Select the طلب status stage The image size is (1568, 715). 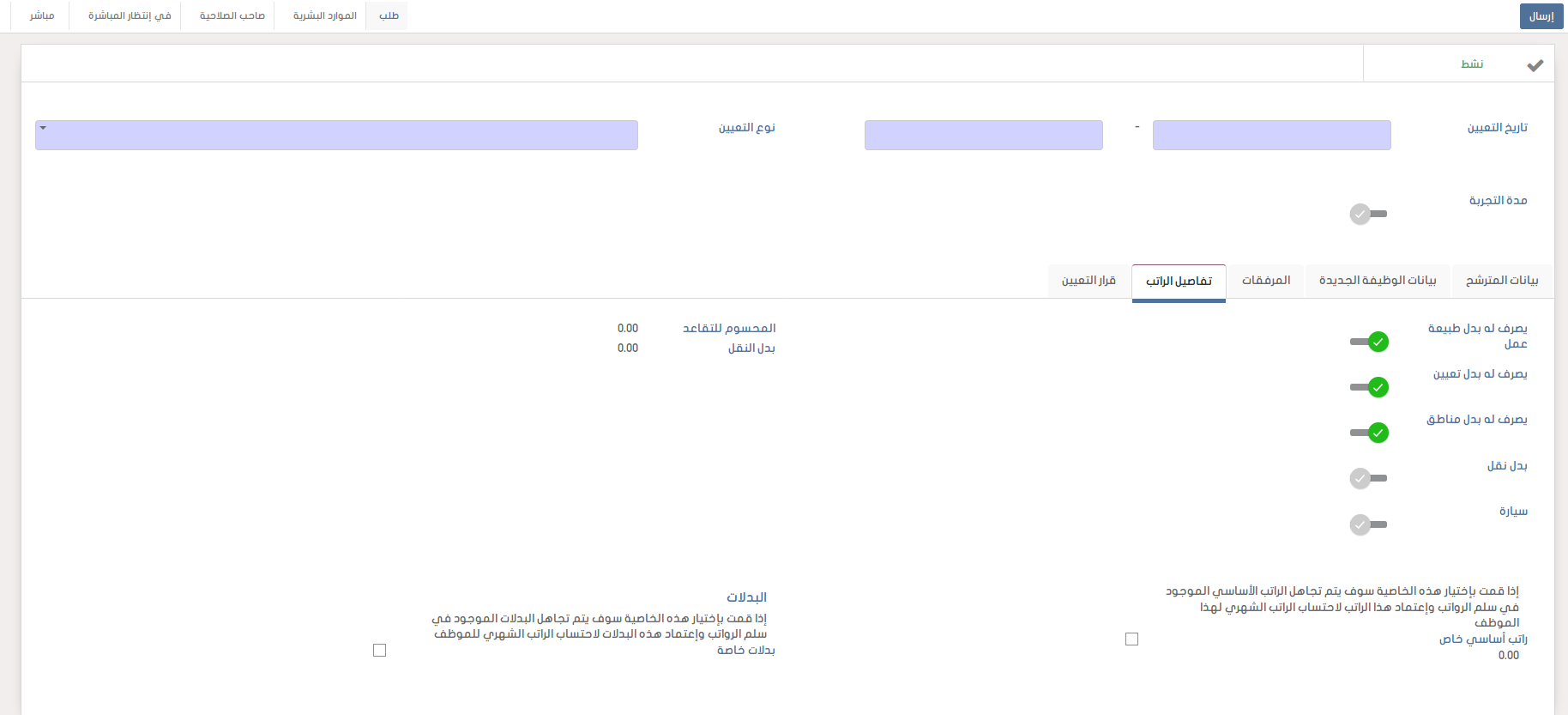point(389,16)
